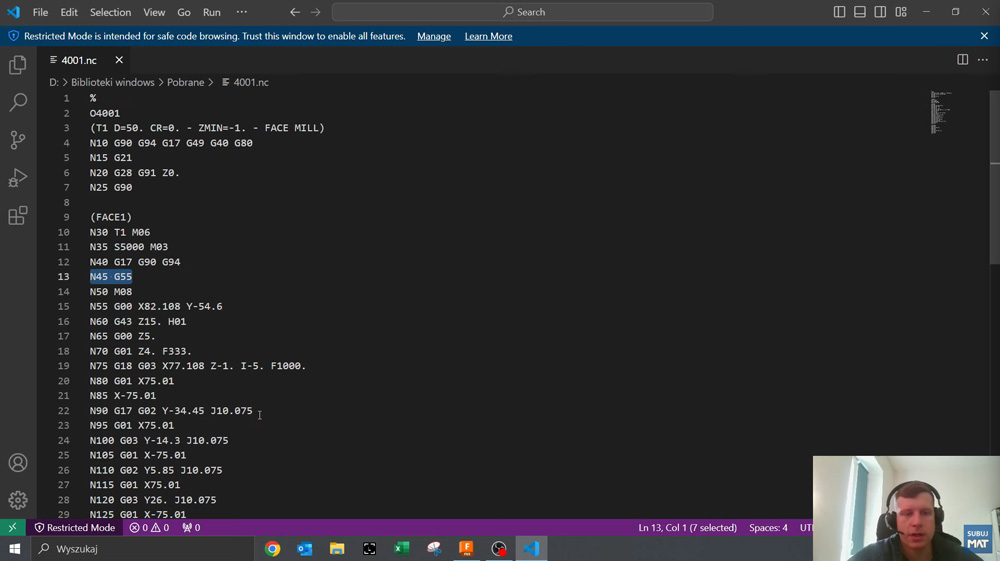Open the Manage gear icon
This screenshot has width=1000, height=561.
(x=18, y=500)
